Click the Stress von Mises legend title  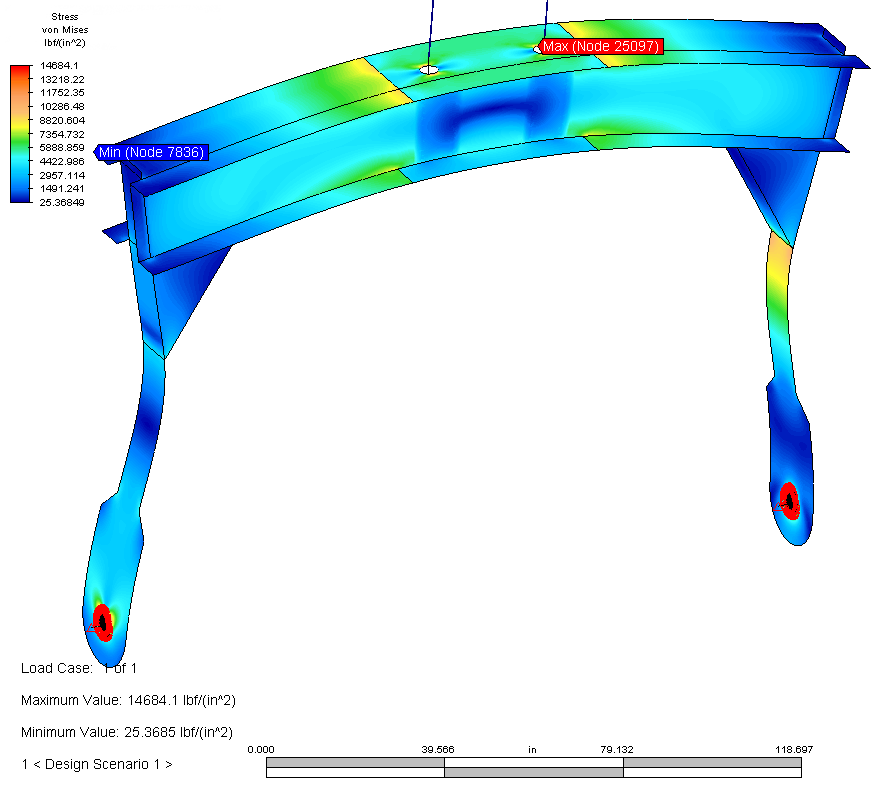pos(64,30)
